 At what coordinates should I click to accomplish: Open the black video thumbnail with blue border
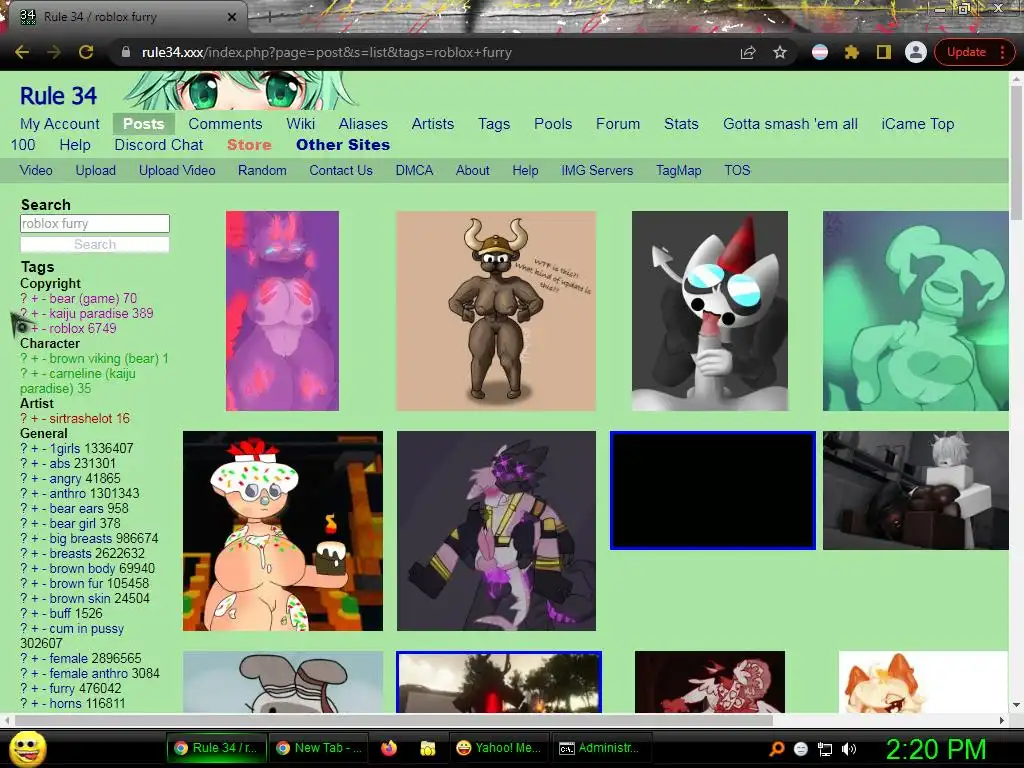[x=712, y=490]
